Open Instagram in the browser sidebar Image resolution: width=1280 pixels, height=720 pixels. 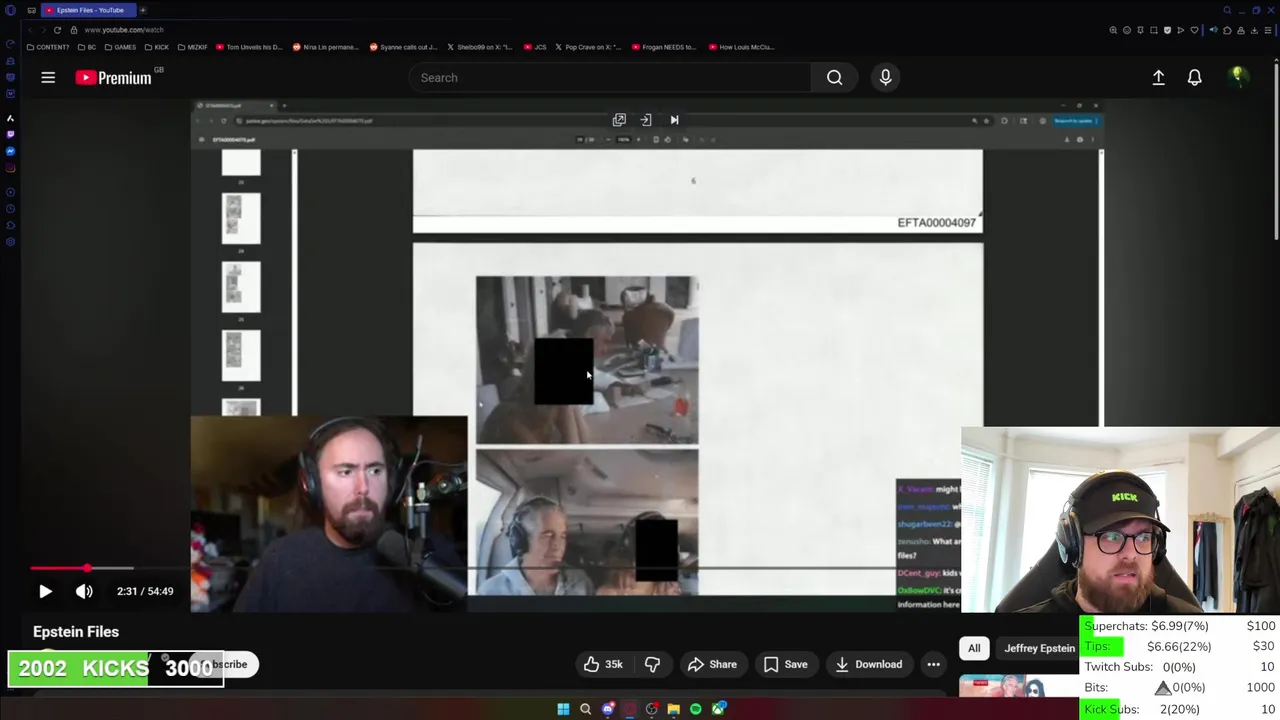(10, 168)
